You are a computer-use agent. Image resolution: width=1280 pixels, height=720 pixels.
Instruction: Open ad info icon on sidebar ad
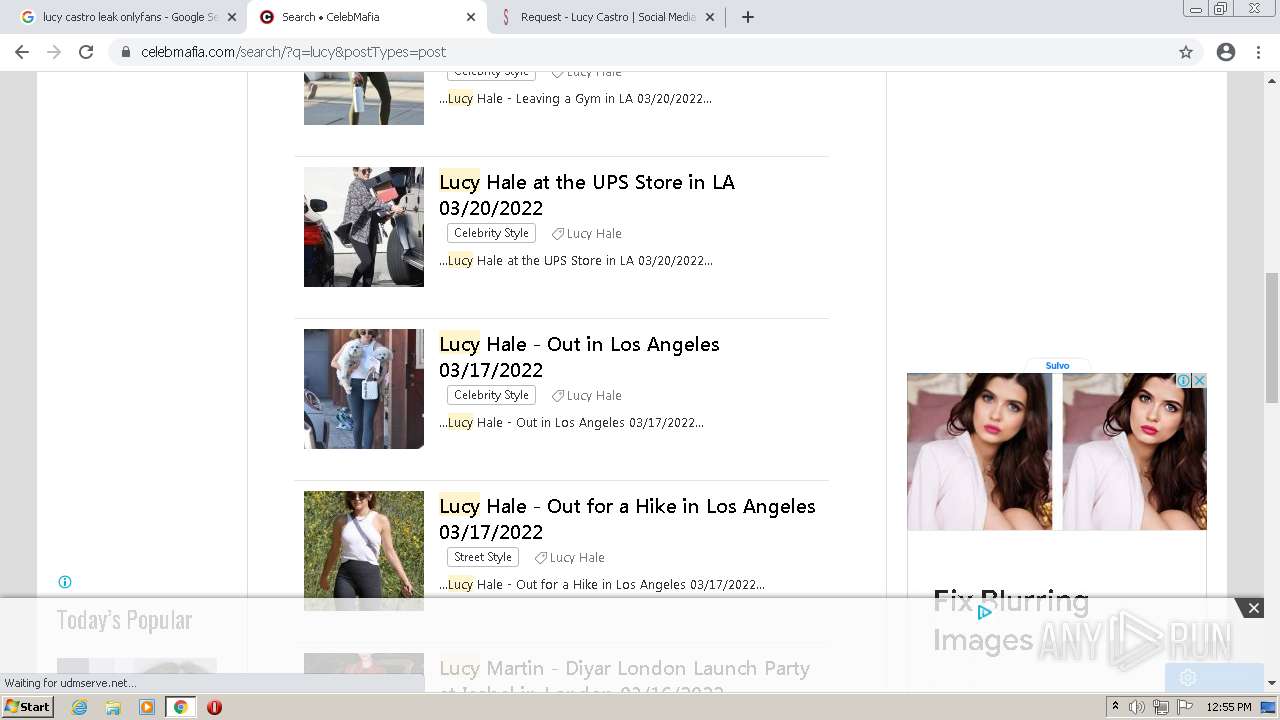[1184, 381]
